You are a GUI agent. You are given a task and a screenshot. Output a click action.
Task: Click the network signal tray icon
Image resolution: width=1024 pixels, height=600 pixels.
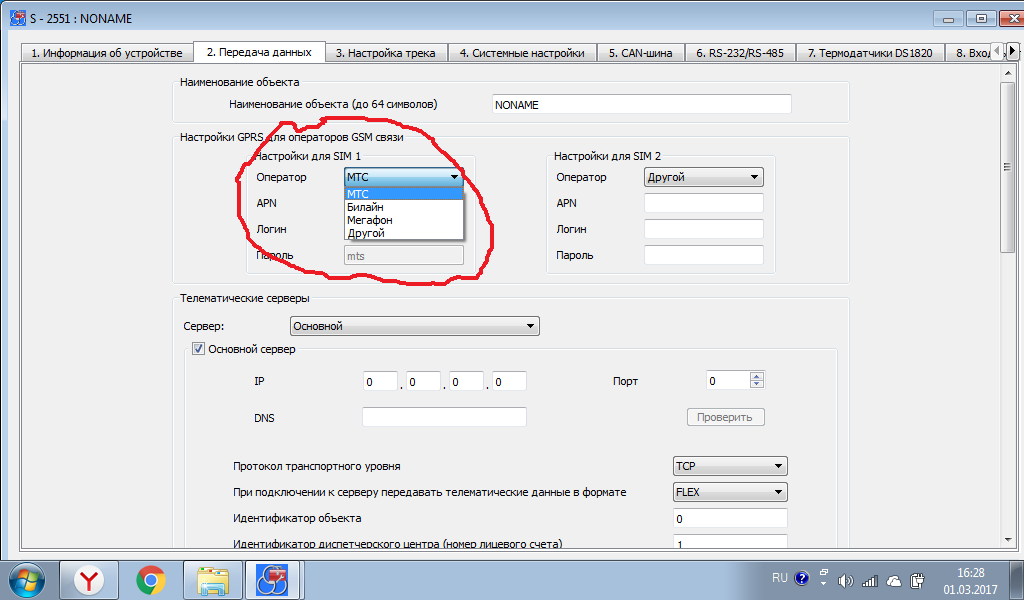870,580
